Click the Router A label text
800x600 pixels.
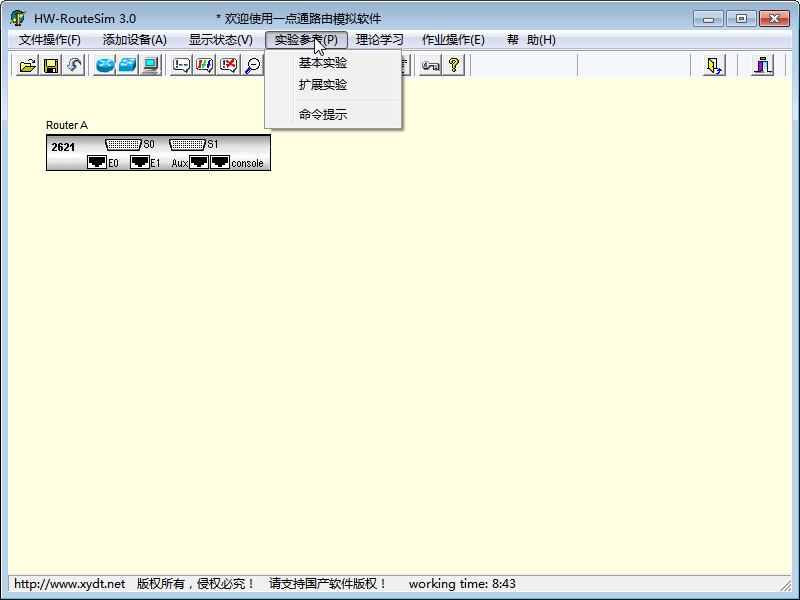[67, 125]
